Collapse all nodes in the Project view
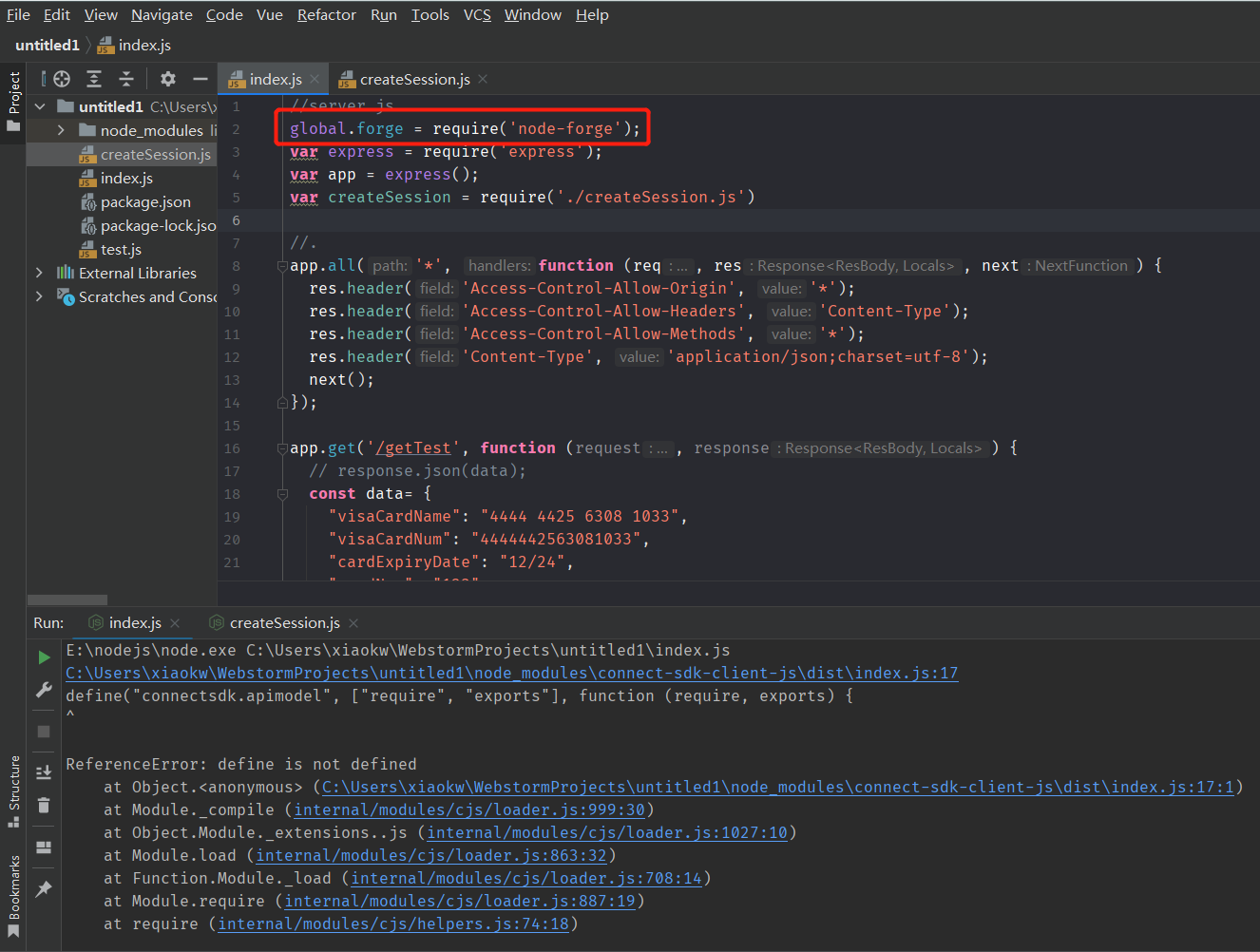 pos(126,79)
